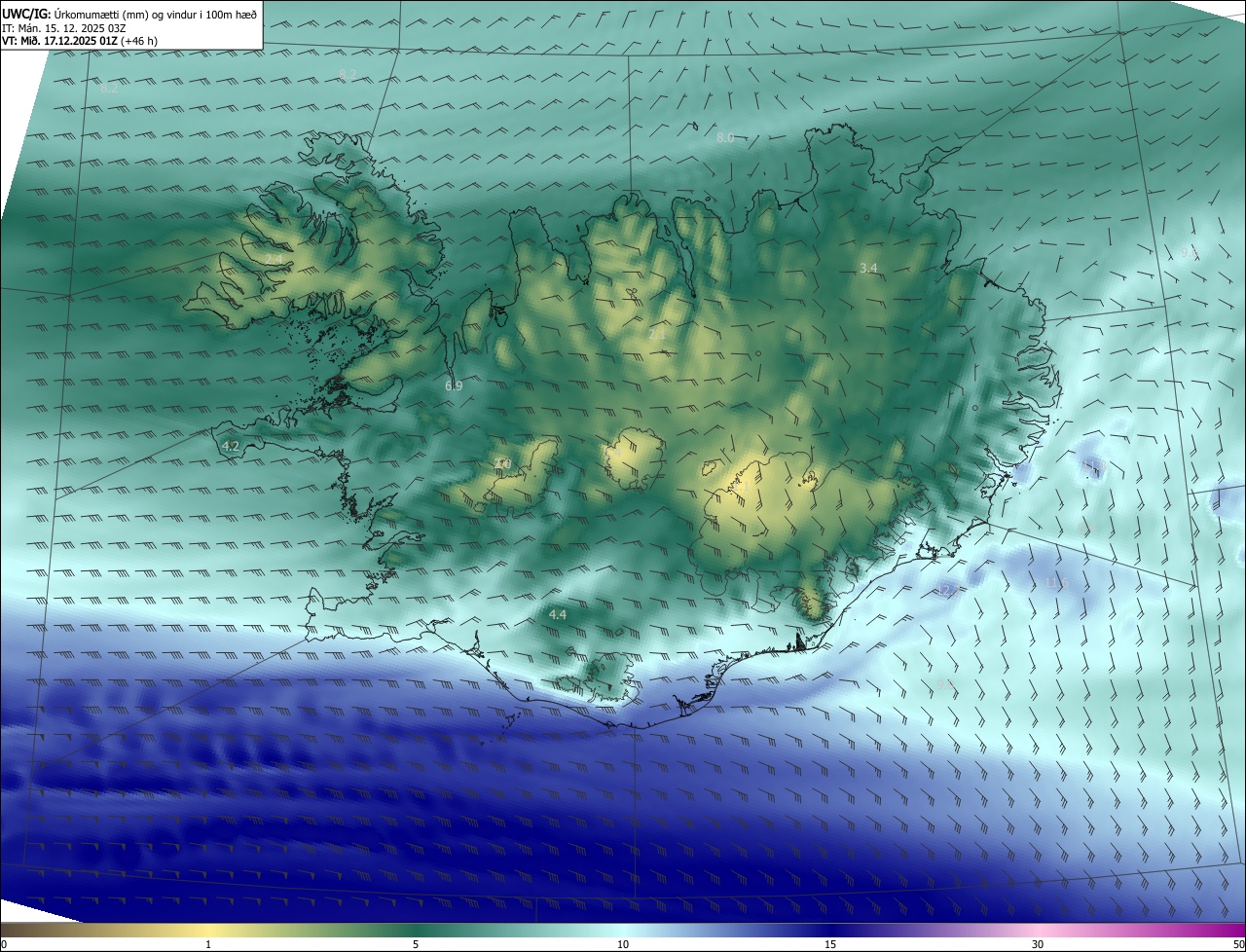Click the title 'Úrkomumætti (mm) og vindur í 100m hæð'
Screen dimensions: 1246x952
pos(156,14)
